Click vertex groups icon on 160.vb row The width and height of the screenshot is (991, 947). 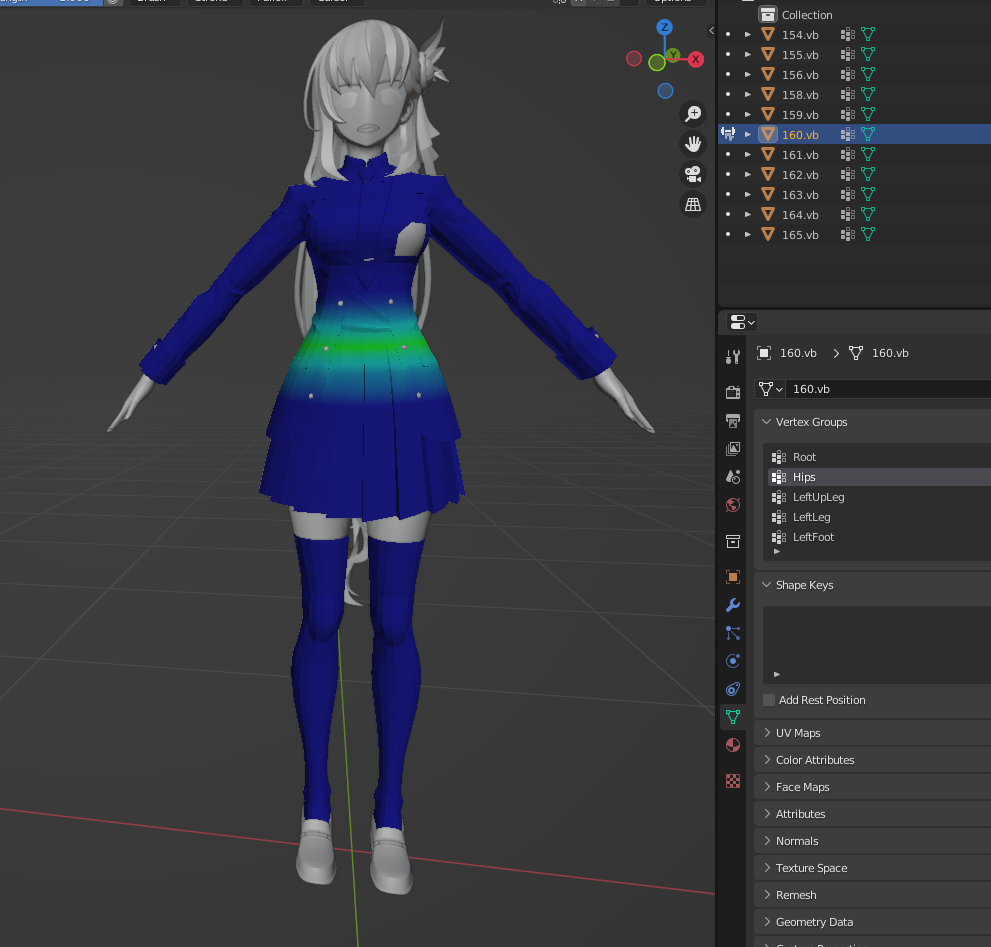tap(848, 135)
